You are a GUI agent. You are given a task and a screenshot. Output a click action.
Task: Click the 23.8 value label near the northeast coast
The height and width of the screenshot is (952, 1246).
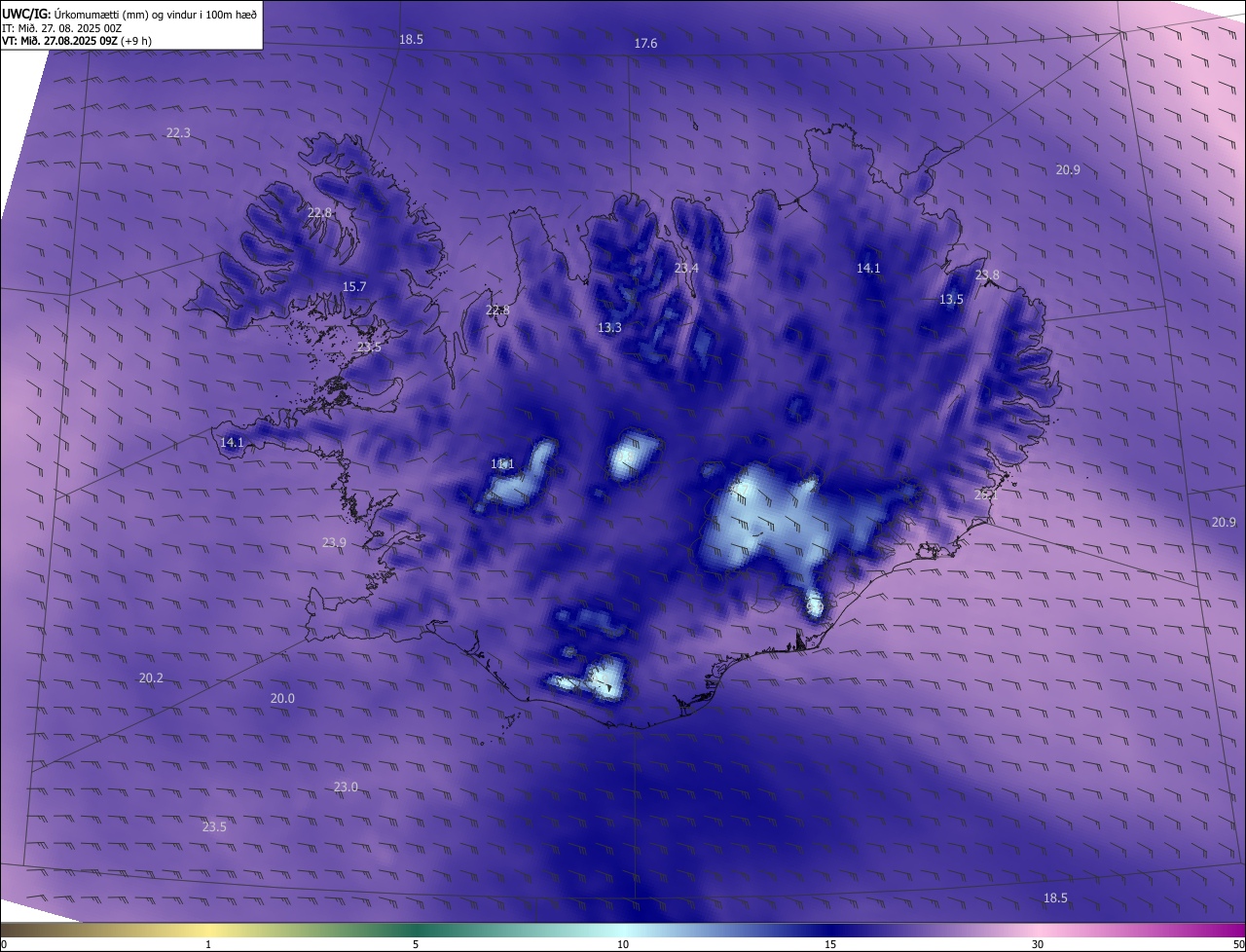point(987,275)
